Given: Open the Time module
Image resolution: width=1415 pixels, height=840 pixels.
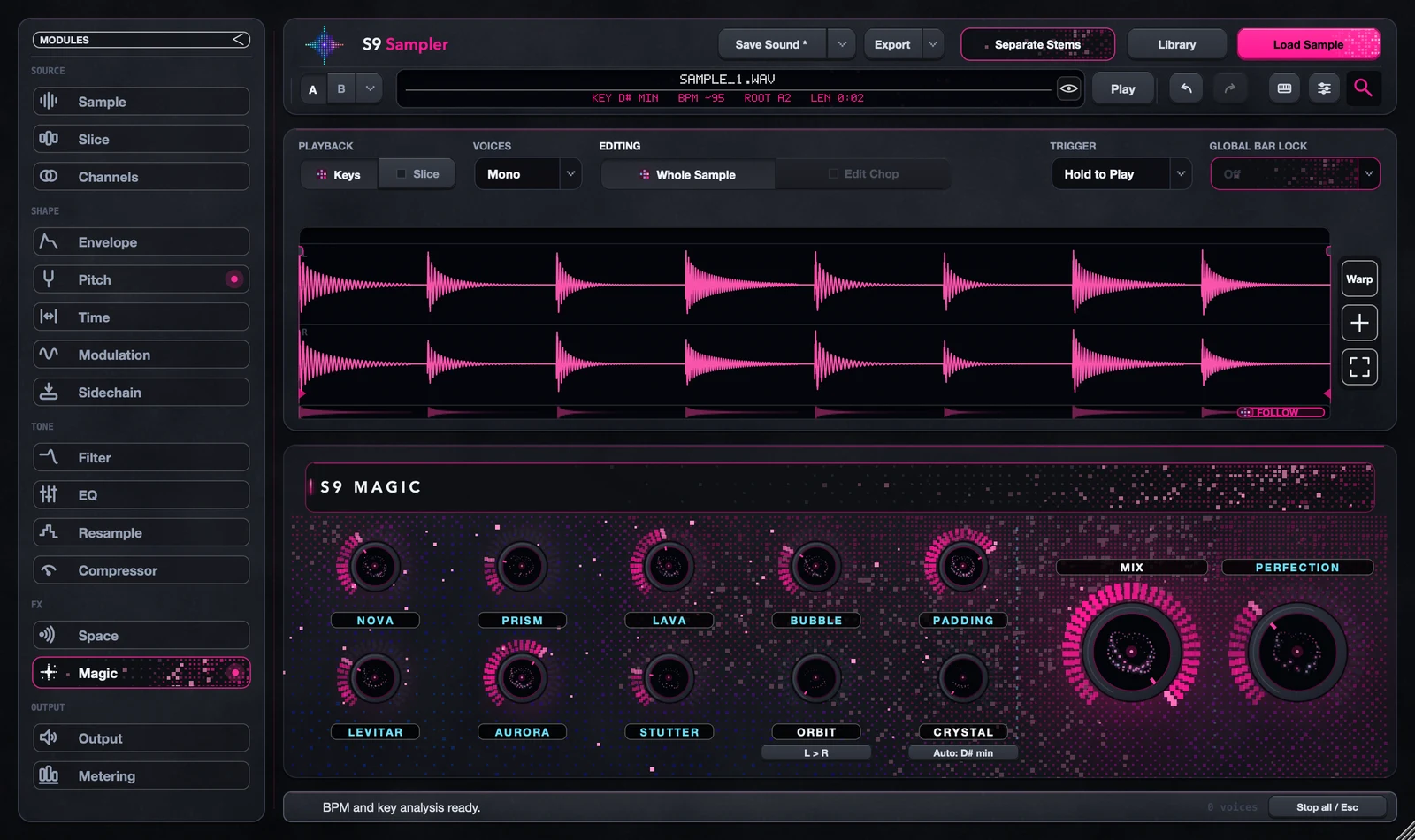Looking at the screenshot, I should tap(141, 317).
